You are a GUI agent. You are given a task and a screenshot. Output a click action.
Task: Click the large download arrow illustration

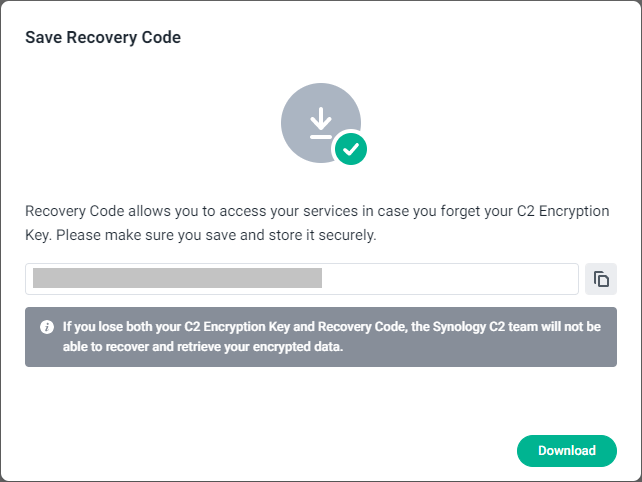pos(320,123)
